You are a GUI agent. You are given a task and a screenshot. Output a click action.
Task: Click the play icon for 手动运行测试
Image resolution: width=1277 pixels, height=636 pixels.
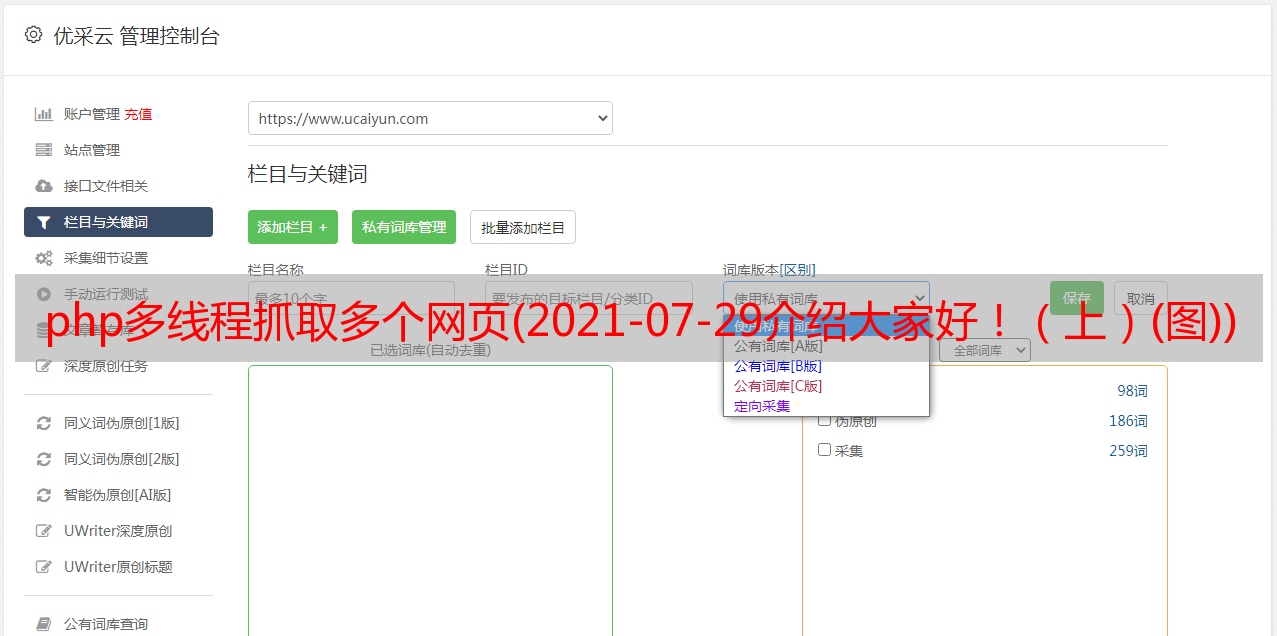click(x=43, y=294)
